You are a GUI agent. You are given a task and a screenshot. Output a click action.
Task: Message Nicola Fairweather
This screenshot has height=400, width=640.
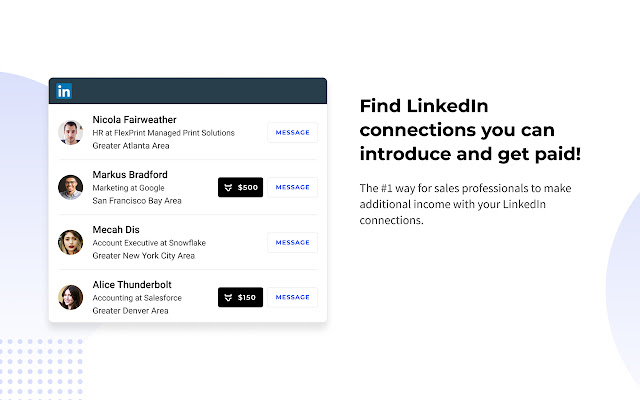click(x=292, y=132)
